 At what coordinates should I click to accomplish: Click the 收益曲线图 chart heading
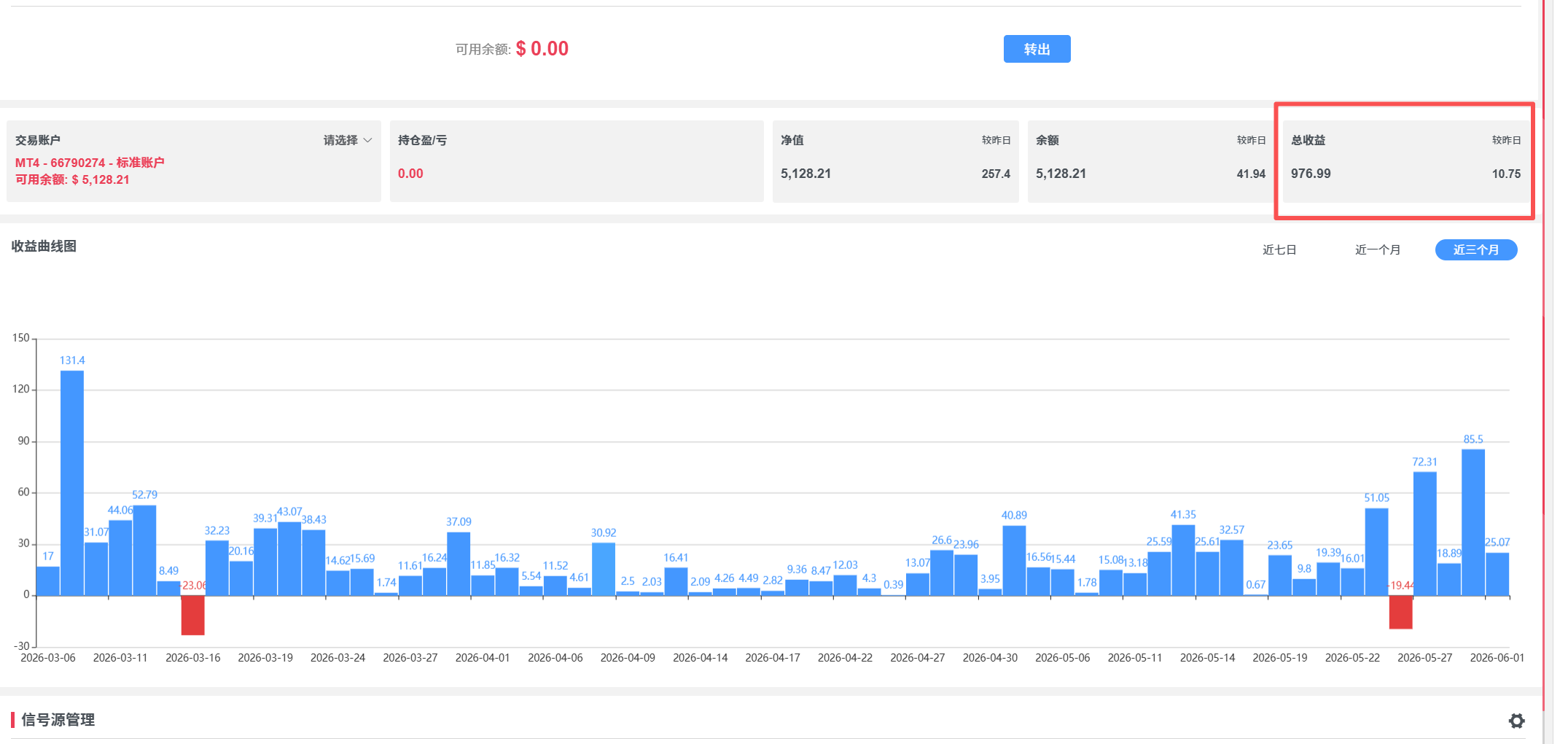44,247
